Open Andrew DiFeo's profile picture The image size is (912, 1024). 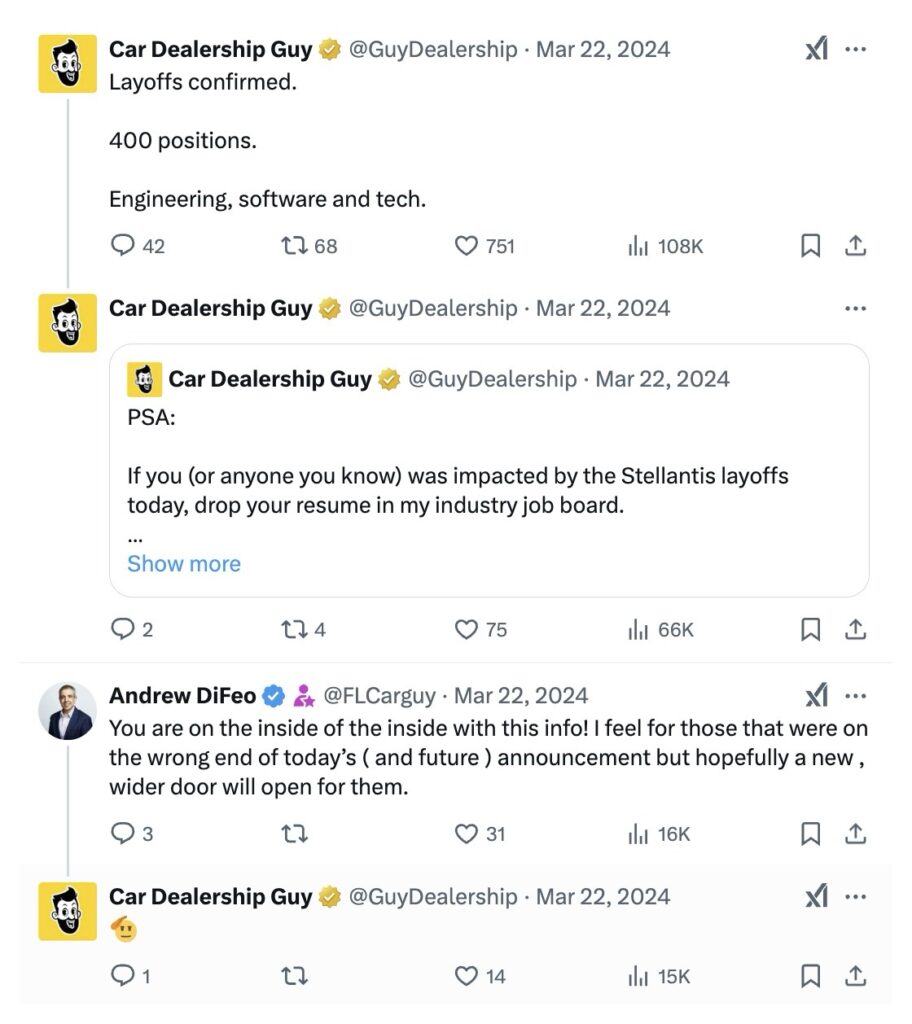coord(67,712)
